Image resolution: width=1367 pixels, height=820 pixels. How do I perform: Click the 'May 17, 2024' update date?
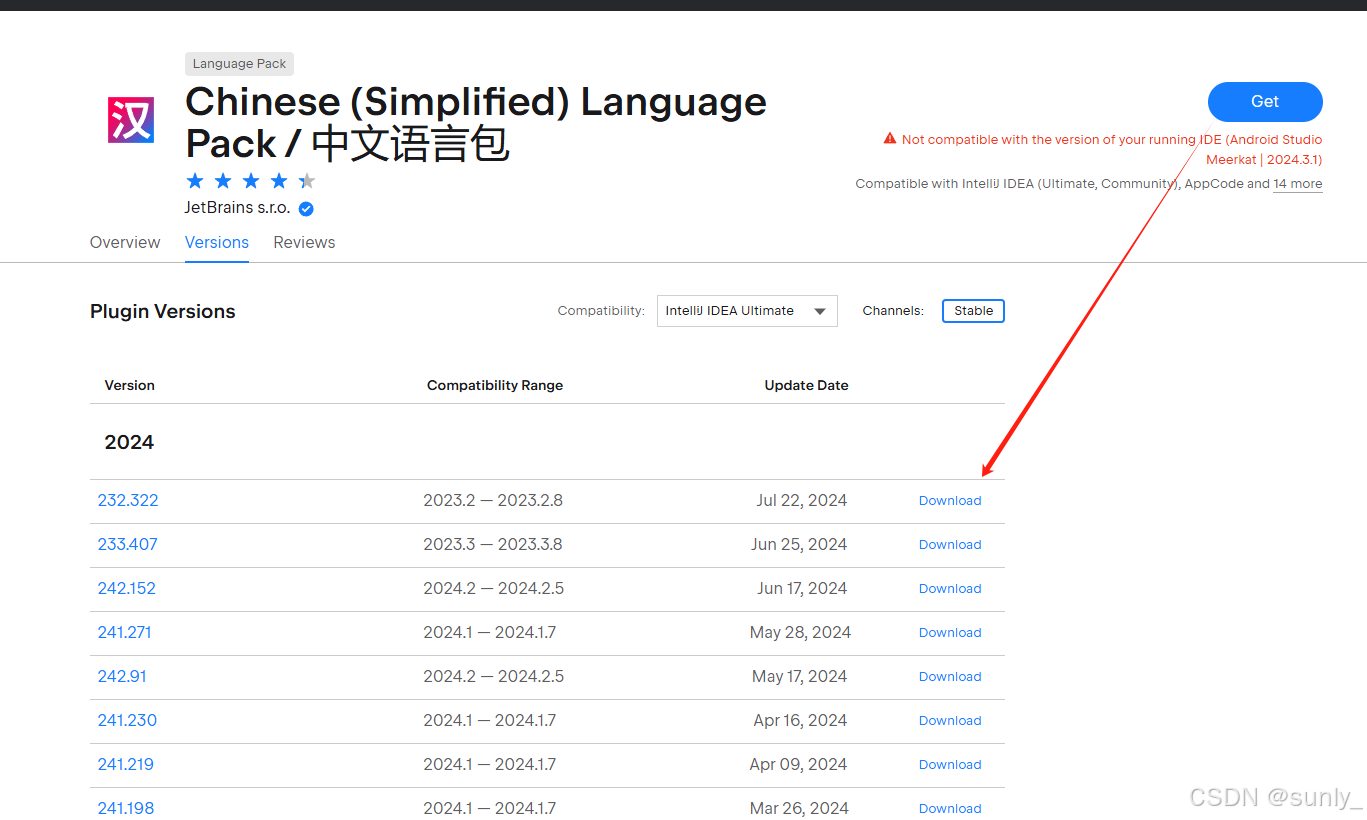(x=800, y=676)
